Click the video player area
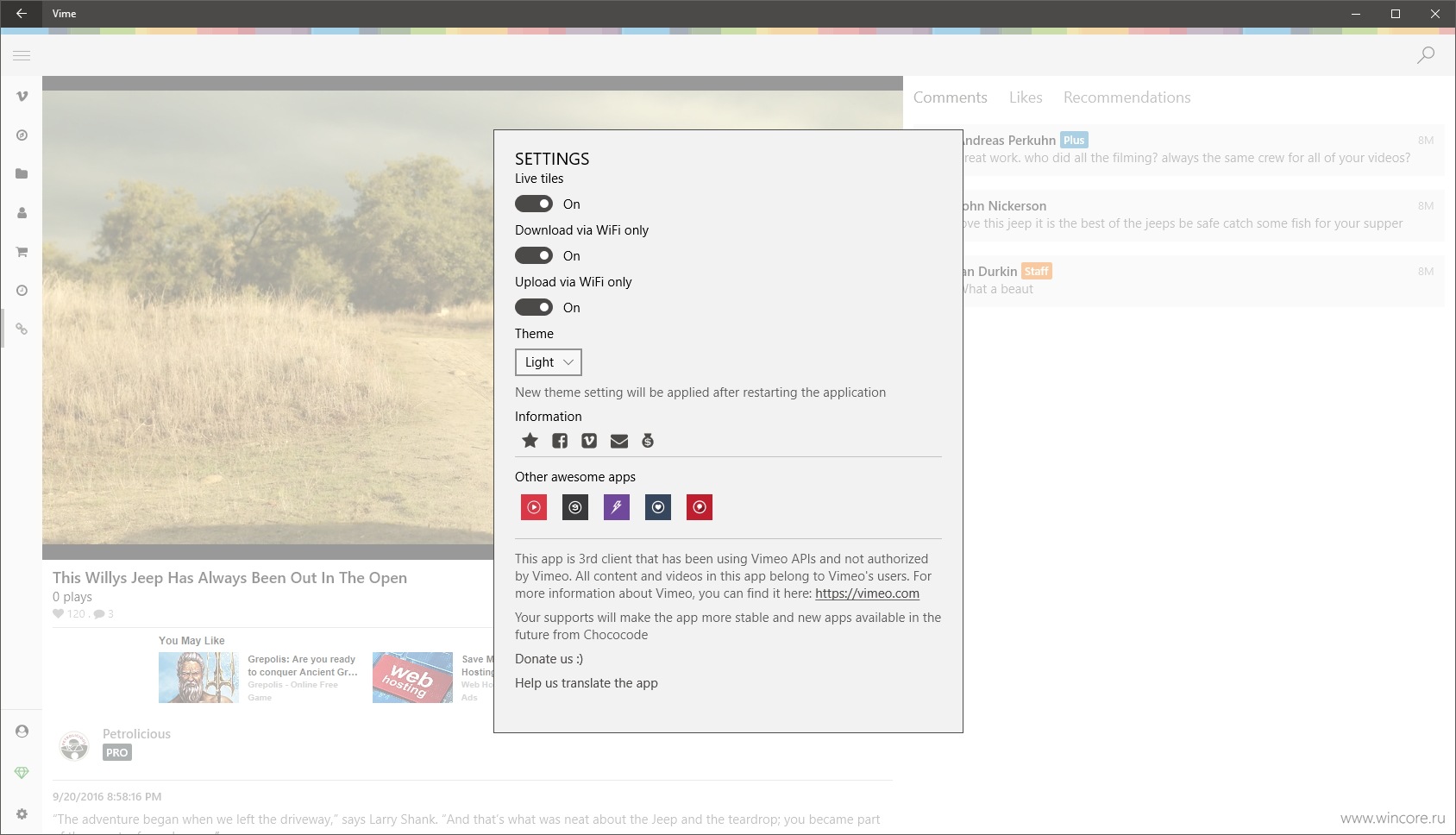 pyautogui.click(x=267, y=317)
